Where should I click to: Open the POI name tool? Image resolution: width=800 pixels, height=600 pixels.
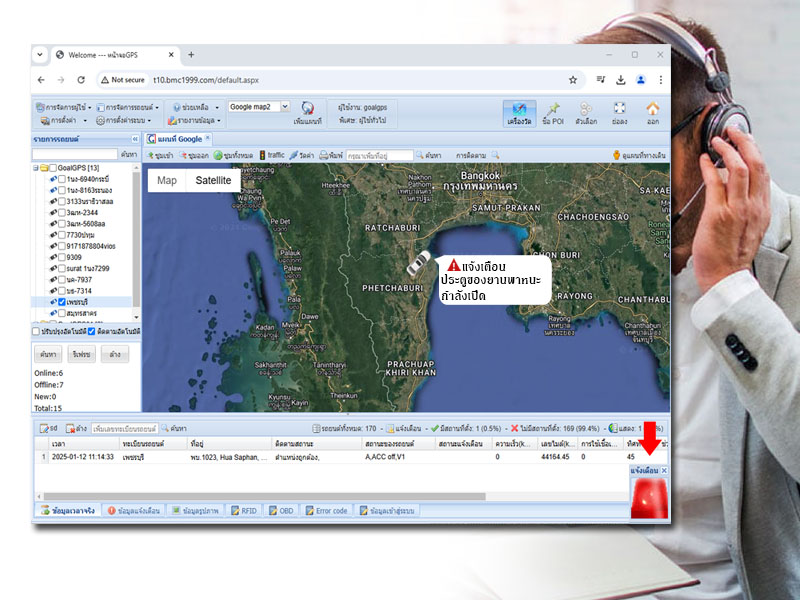(553, 113)
